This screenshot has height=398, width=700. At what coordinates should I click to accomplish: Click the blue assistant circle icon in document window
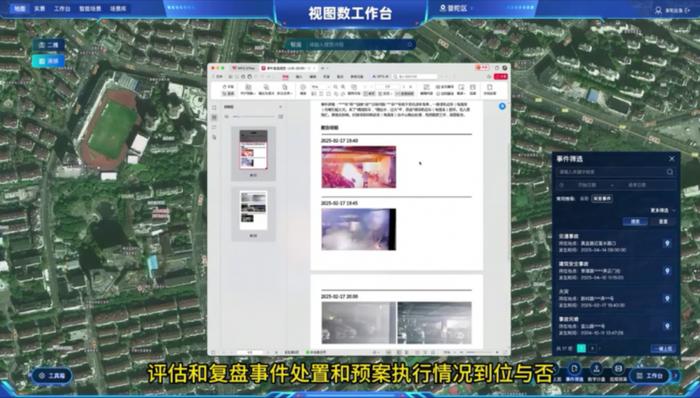(502, 106)
